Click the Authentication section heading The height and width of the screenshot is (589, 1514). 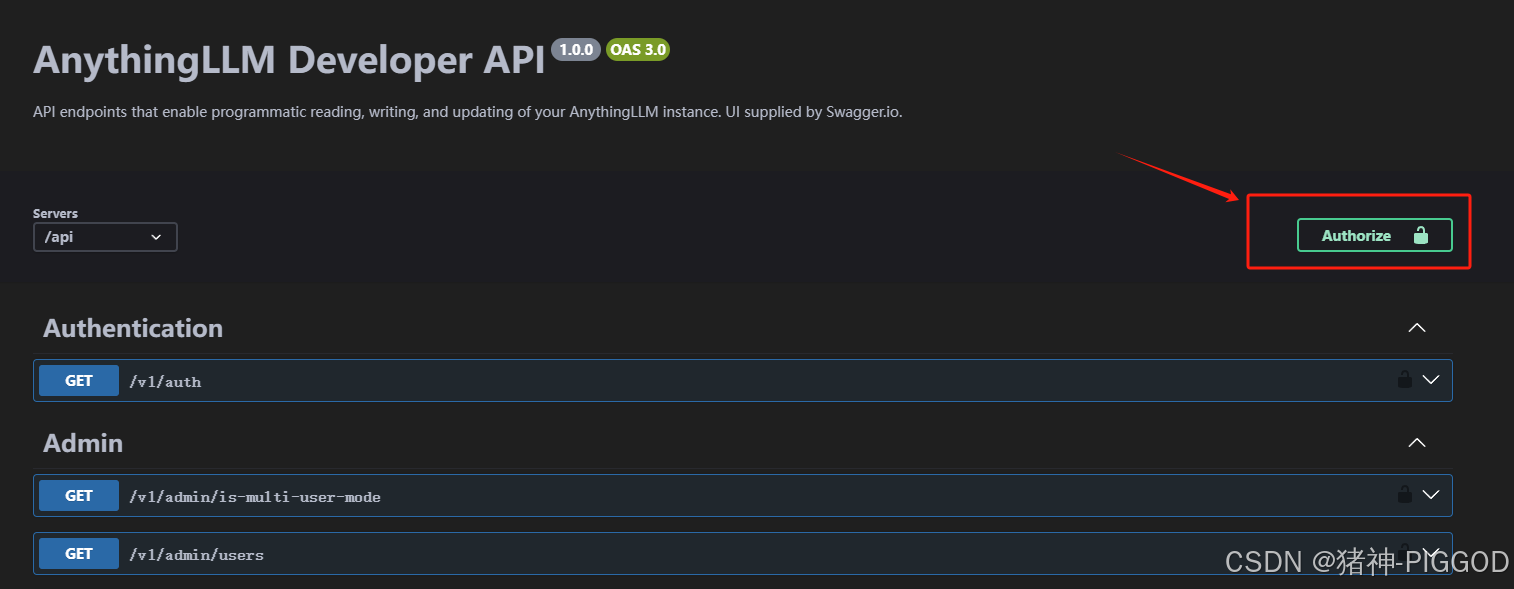pyautogui.click(x=133, y=328)
